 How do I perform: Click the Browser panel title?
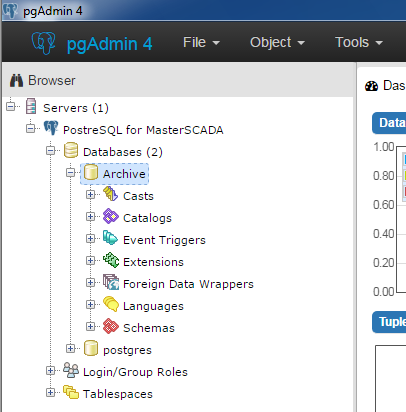pyautogui.click(x=52, y=80)
